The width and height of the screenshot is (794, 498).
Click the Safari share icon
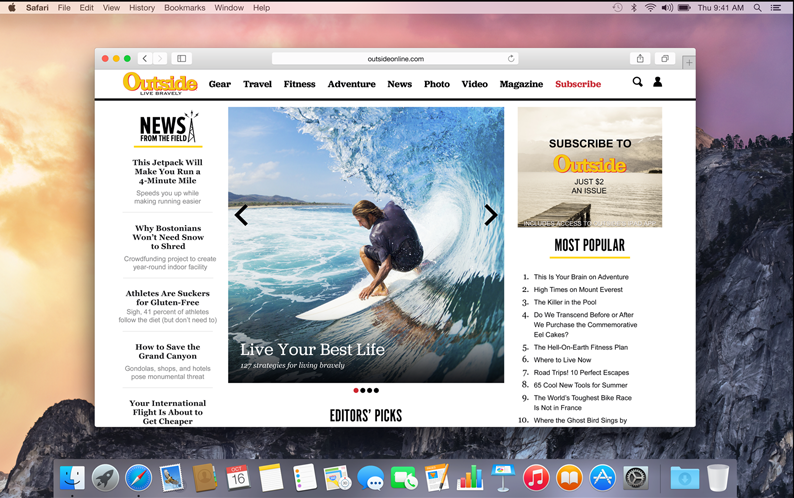(640, 59)
